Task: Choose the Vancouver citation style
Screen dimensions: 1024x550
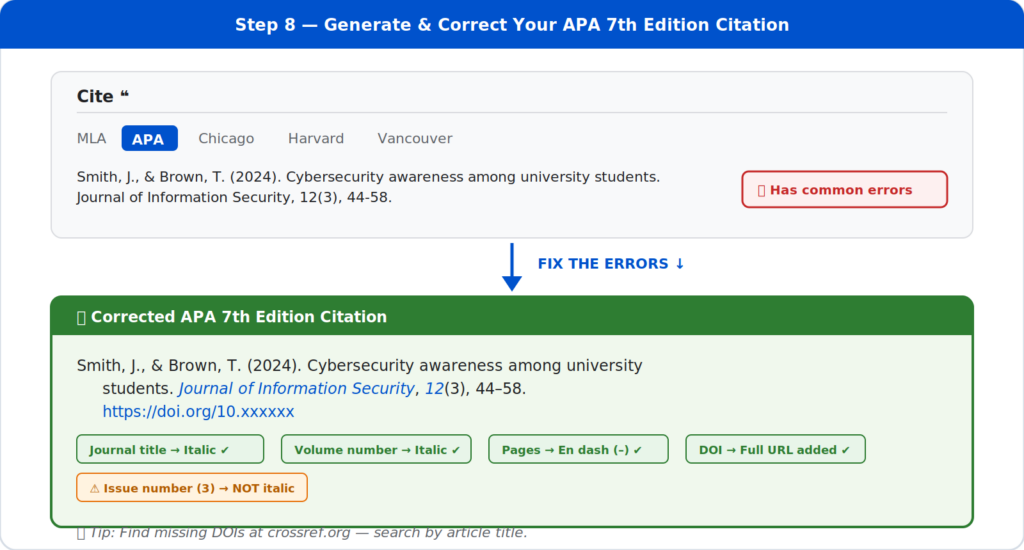Action: (414, 138)
